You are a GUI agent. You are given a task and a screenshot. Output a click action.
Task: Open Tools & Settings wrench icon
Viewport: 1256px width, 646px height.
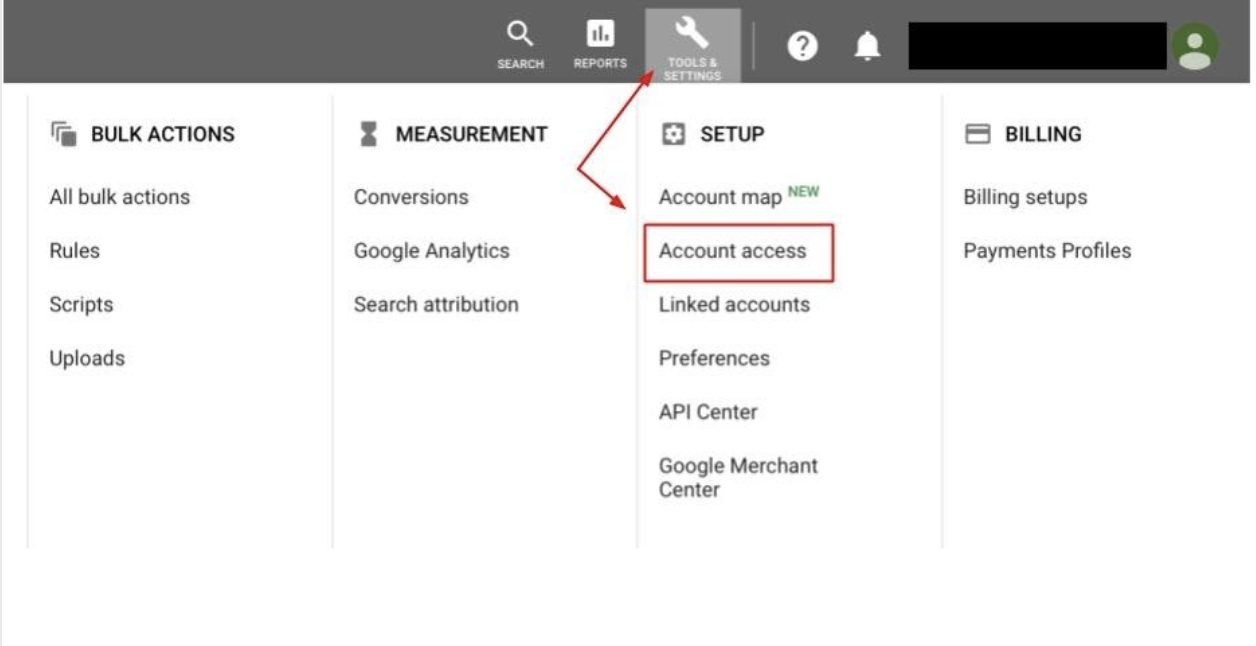coord(692,34)
